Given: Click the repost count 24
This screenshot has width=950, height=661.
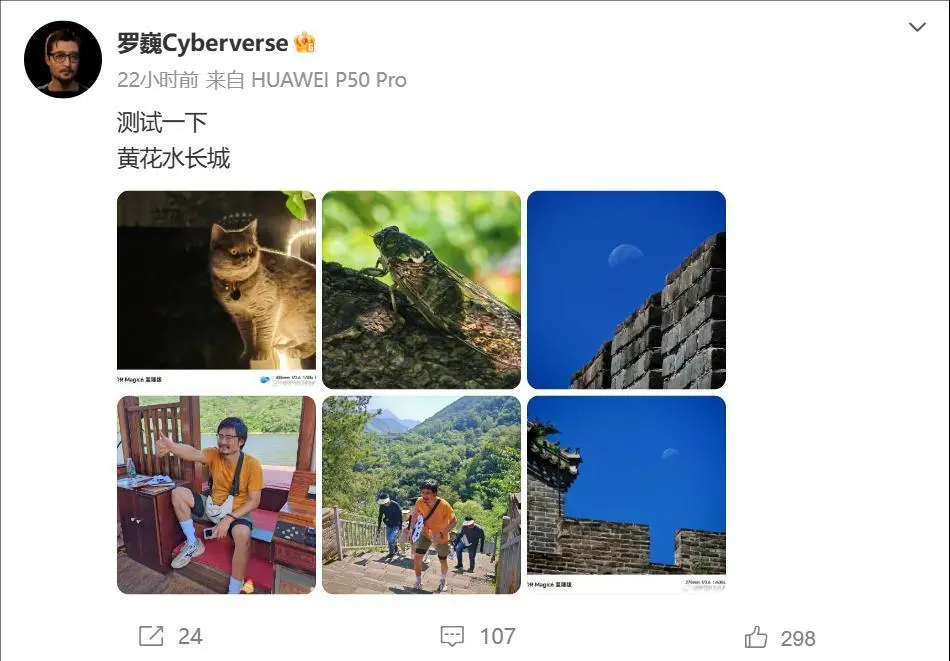Looking at the screenshot, I should tap(190, 636).
